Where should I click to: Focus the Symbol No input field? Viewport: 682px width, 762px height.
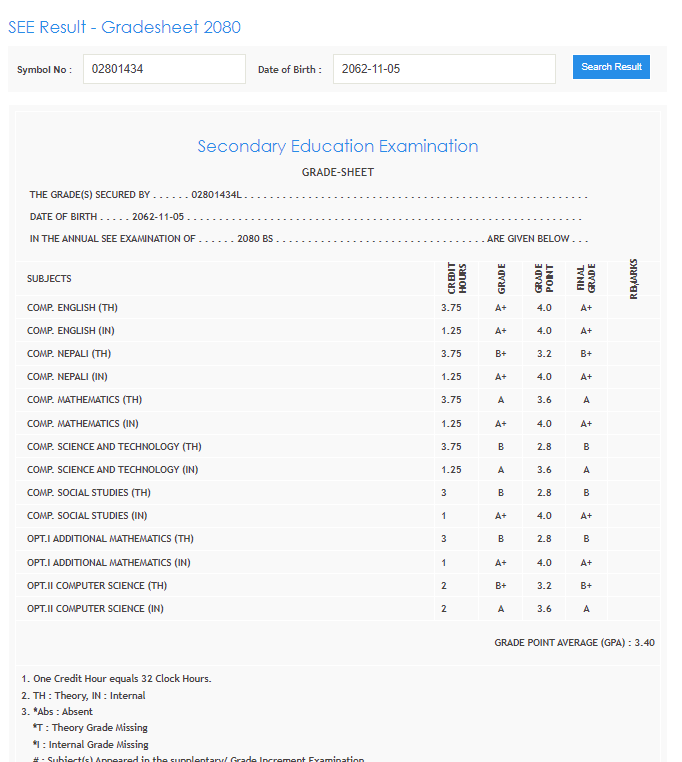coord(164,69)
